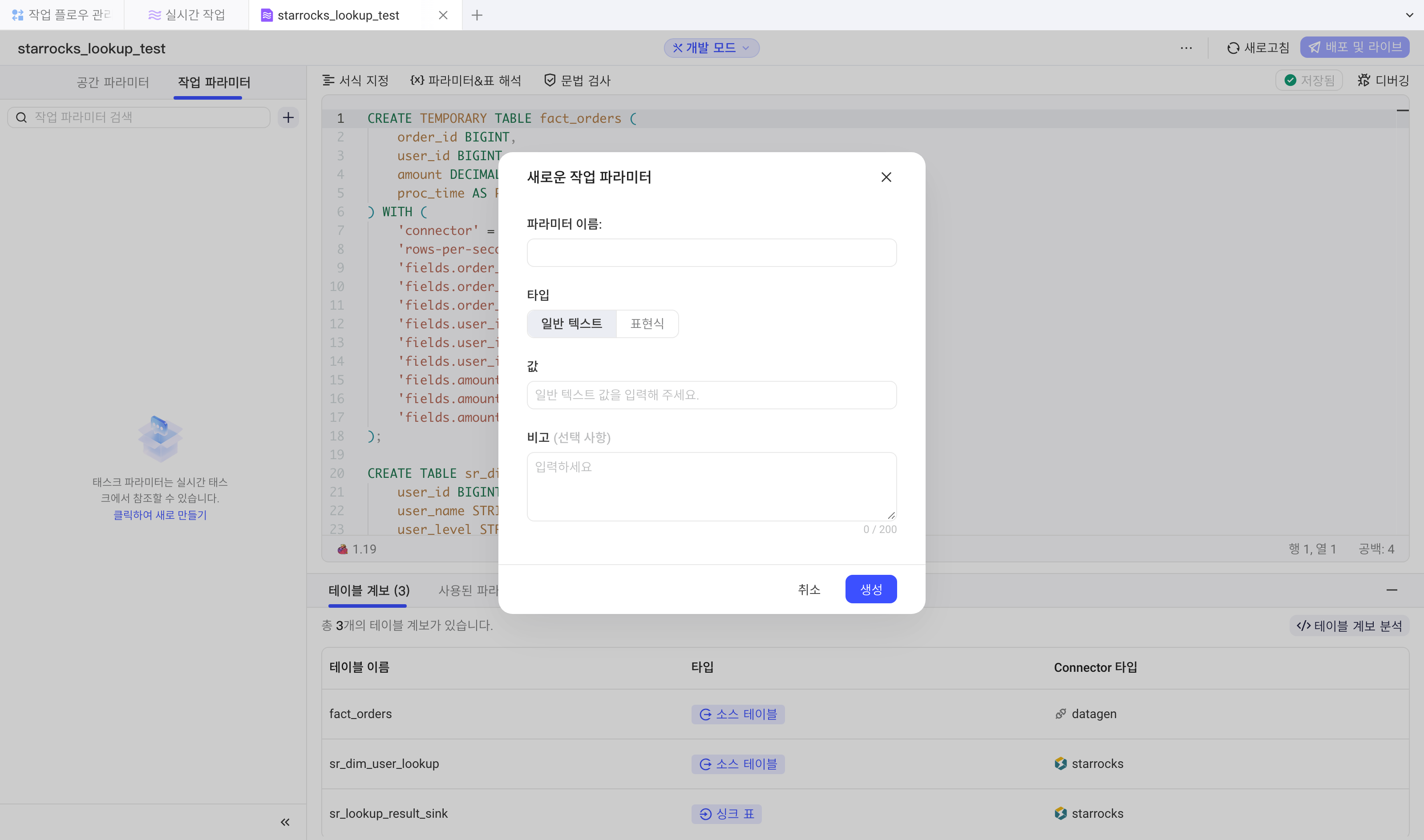
Task: Collapse the table lineage panel with minus
Action: point(1392,590)
